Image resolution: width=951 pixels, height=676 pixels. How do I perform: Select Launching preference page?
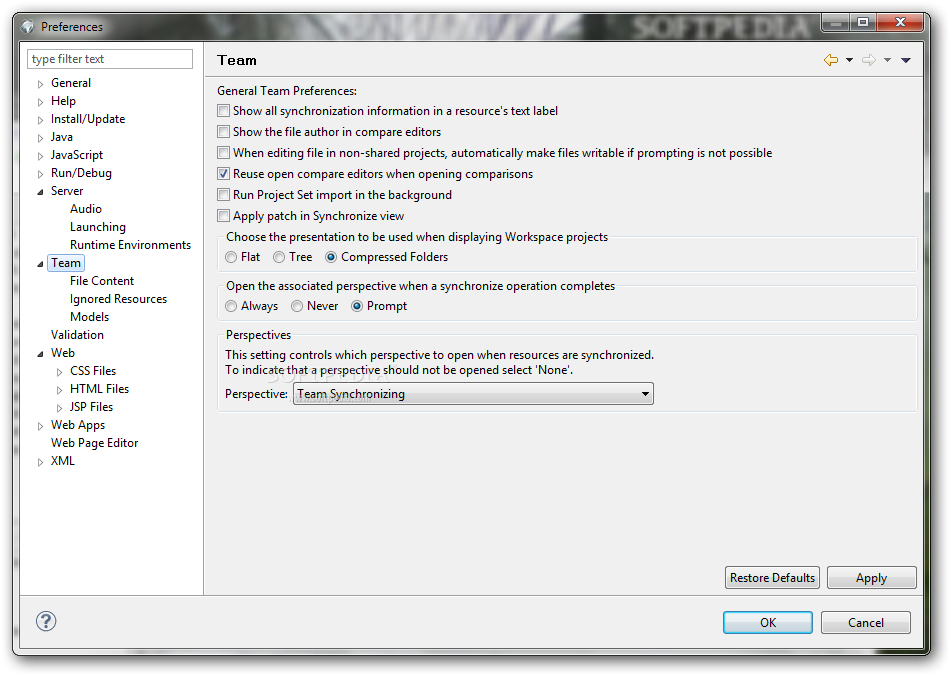click(x=98, y=227)
